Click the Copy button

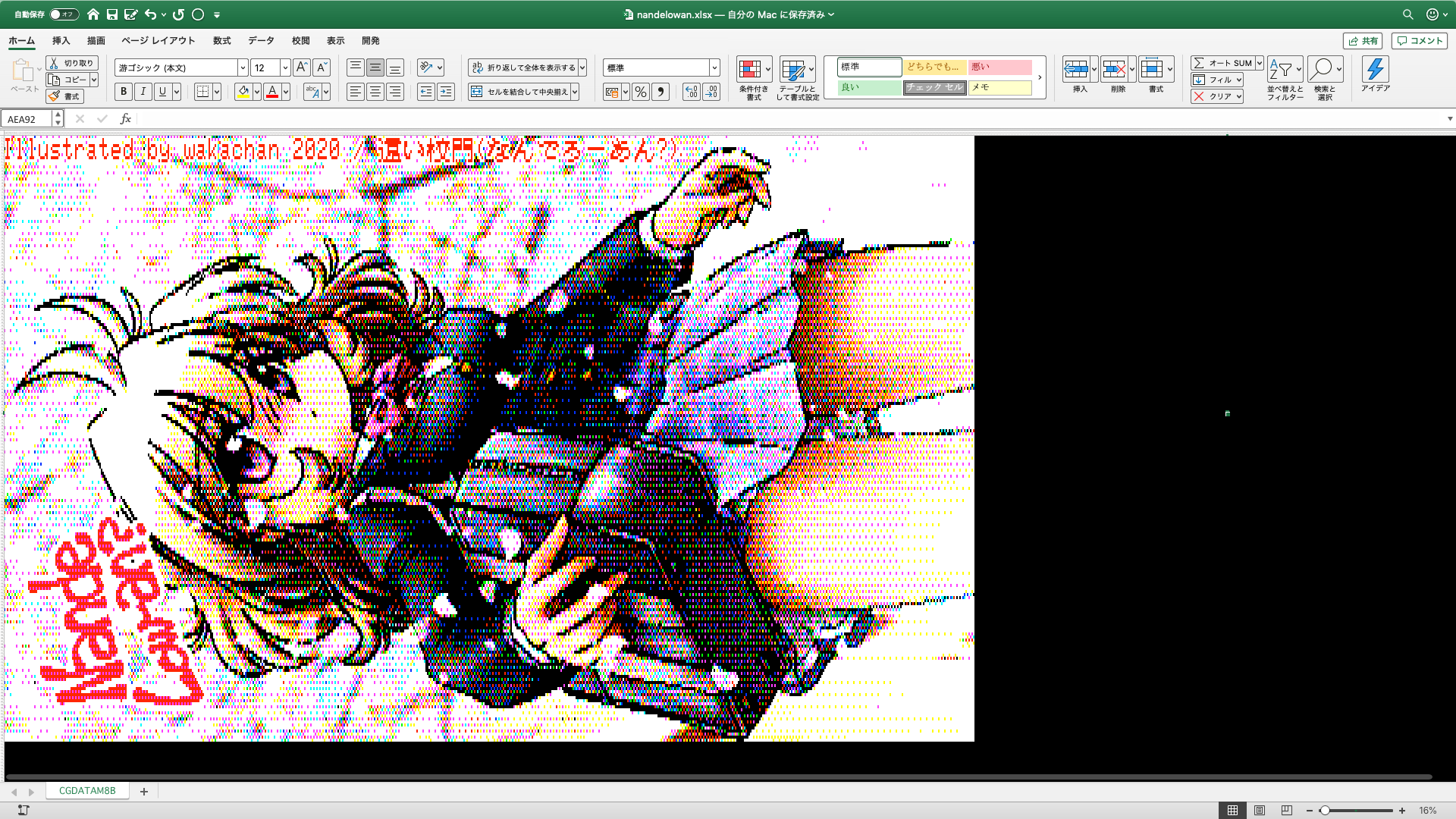[67, 80]
